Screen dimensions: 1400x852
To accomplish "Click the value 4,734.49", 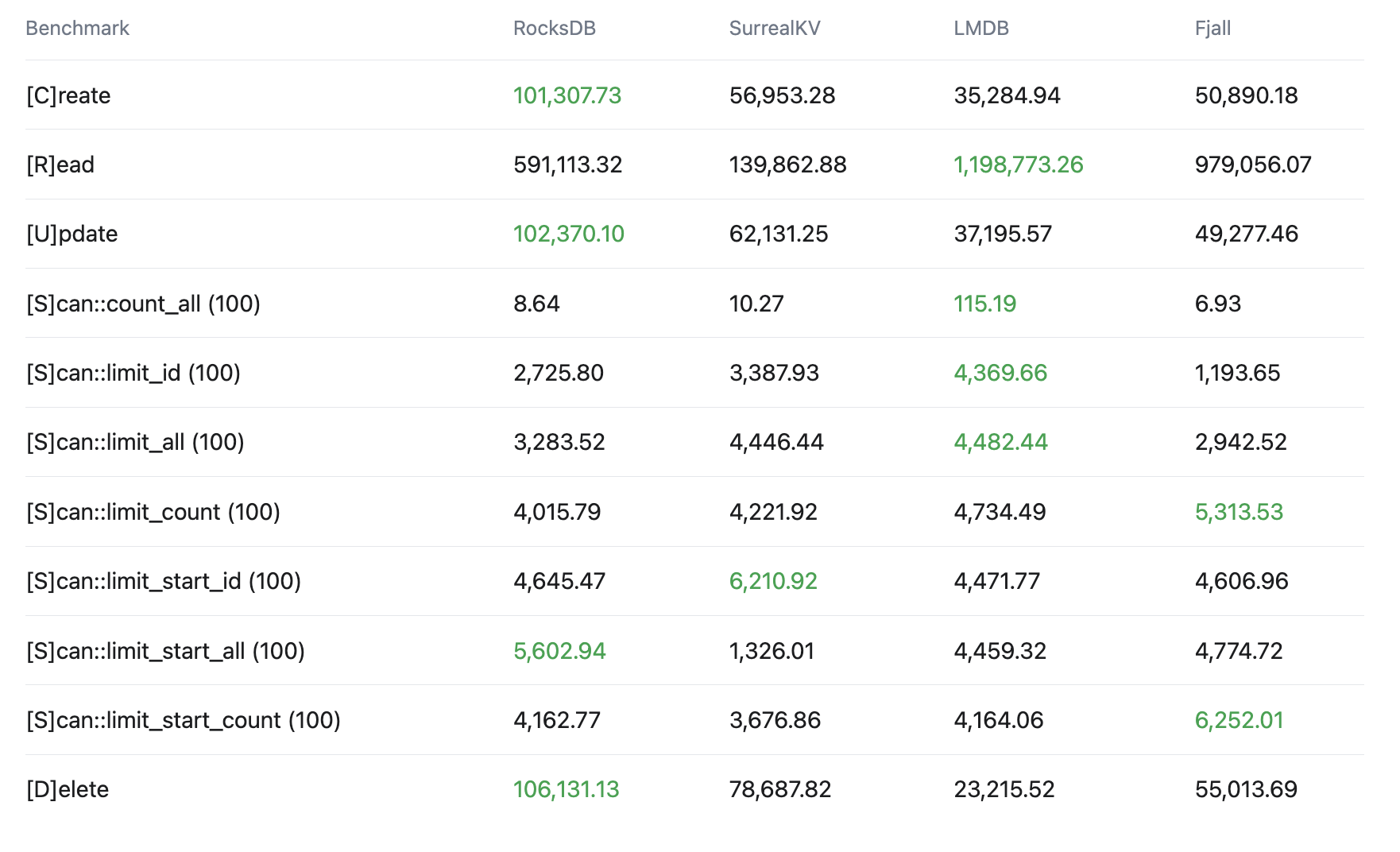I will [1000, 512].
